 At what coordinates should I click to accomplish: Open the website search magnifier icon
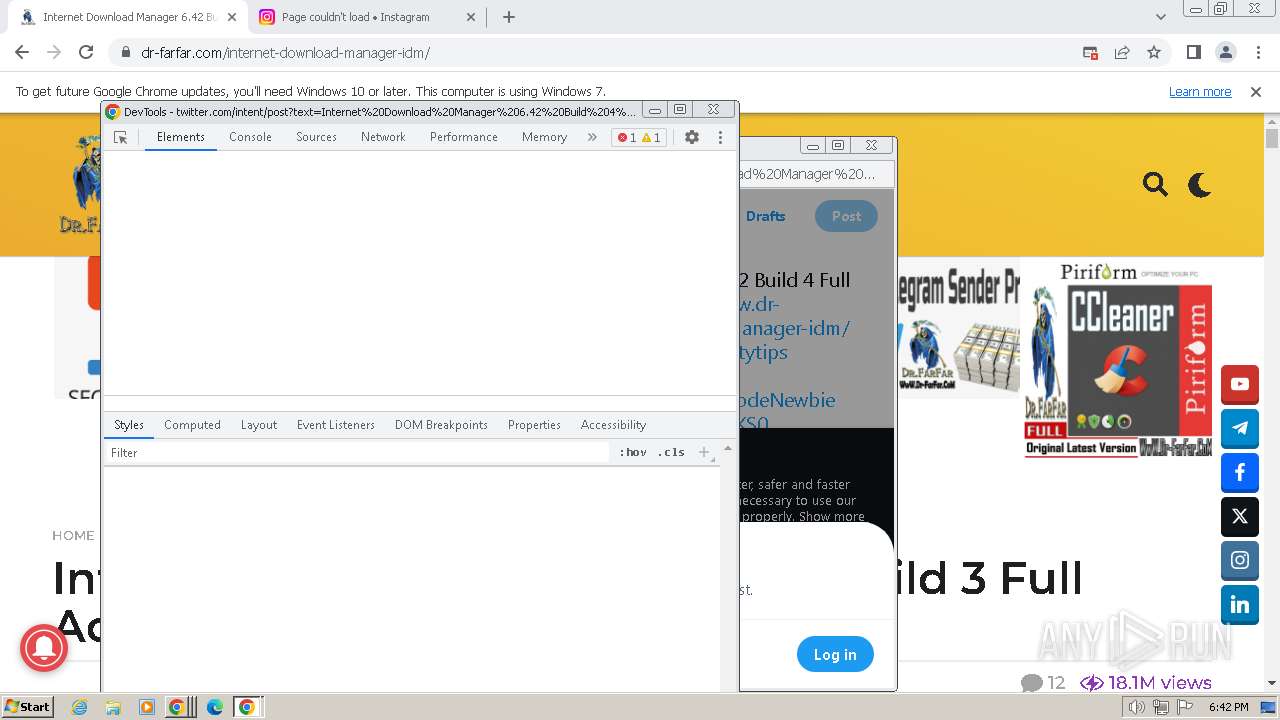(x=1155, y=184)
